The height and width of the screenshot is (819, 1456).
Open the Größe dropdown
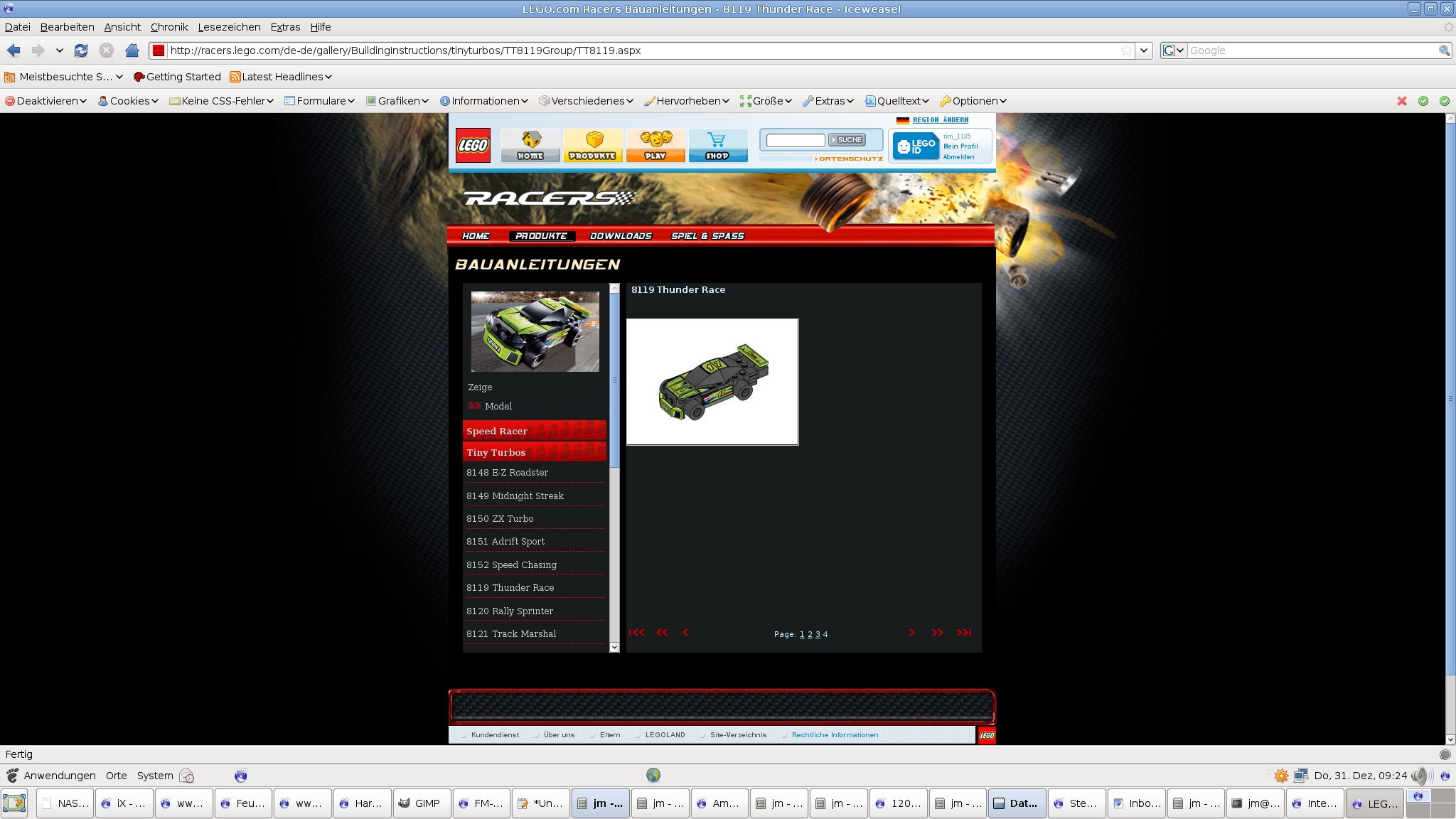[766, 101]
